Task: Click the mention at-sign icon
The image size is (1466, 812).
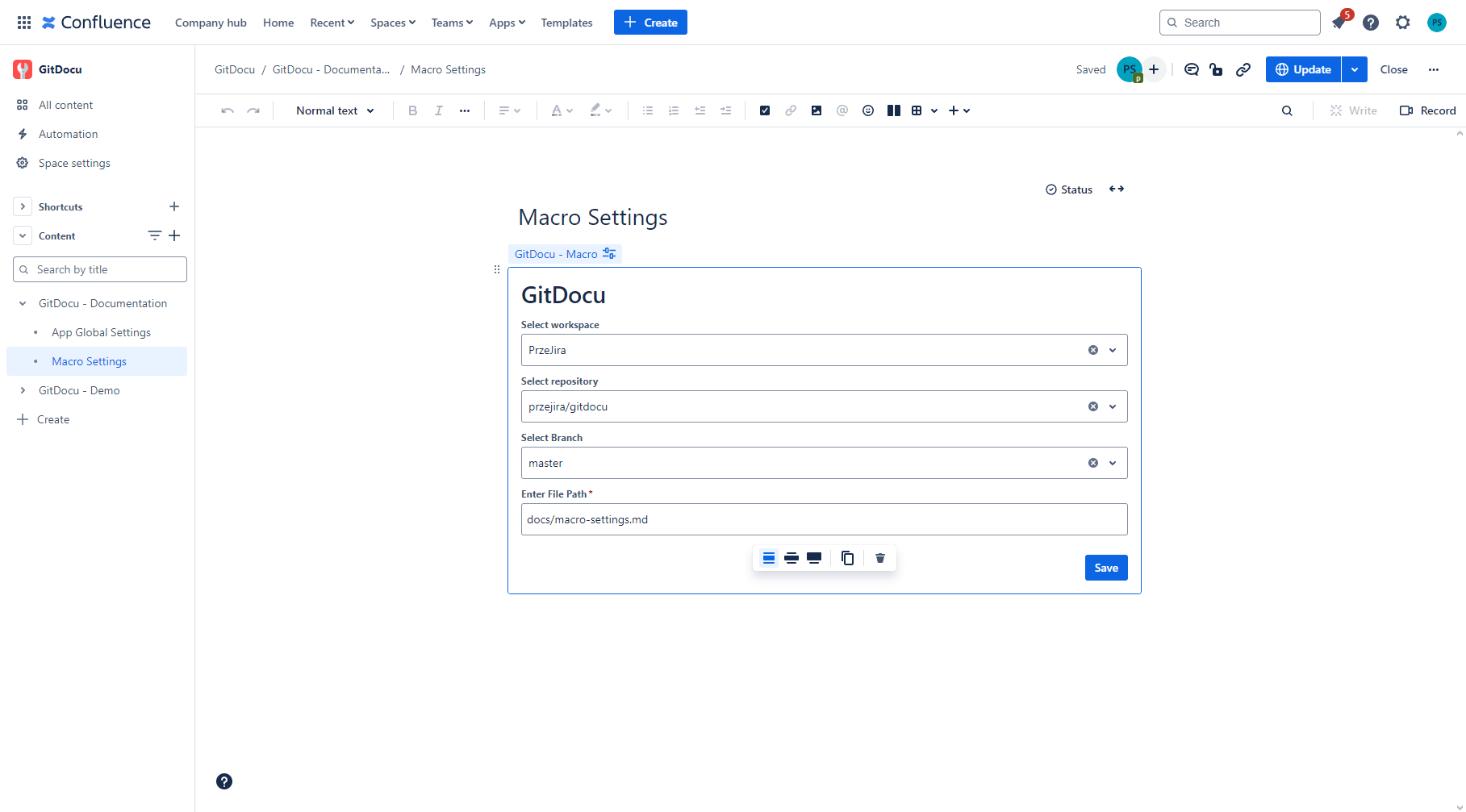Action: [842, 110]
